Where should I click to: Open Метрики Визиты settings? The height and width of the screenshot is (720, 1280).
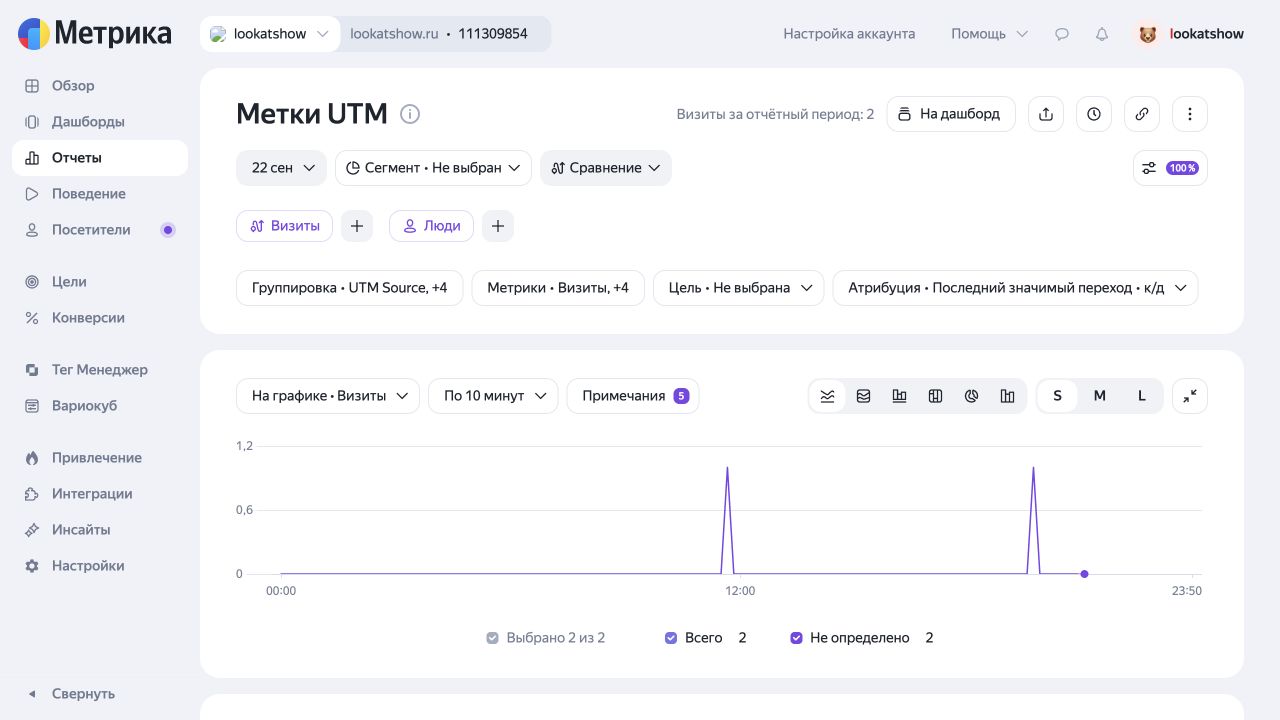tap(558, 288)
